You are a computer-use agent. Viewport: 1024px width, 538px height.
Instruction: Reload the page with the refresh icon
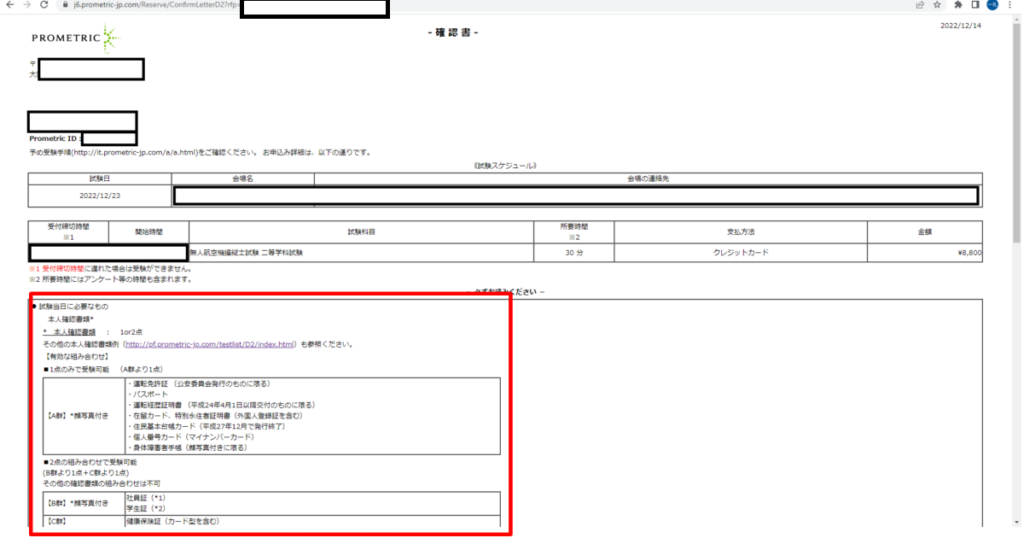[x=44, y=5]
